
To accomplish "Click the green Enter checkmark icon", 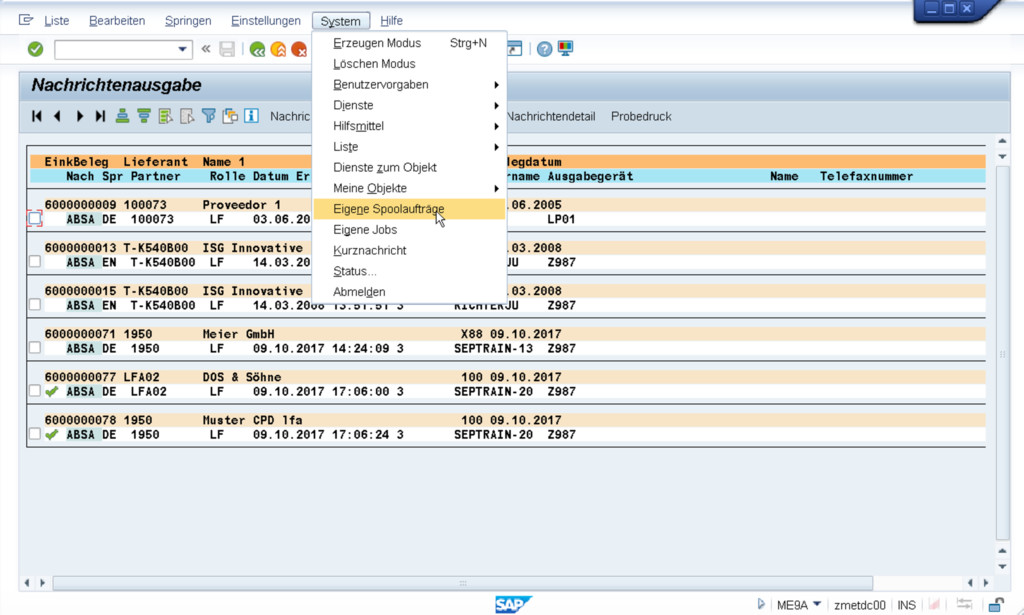I will coord(35,49).
